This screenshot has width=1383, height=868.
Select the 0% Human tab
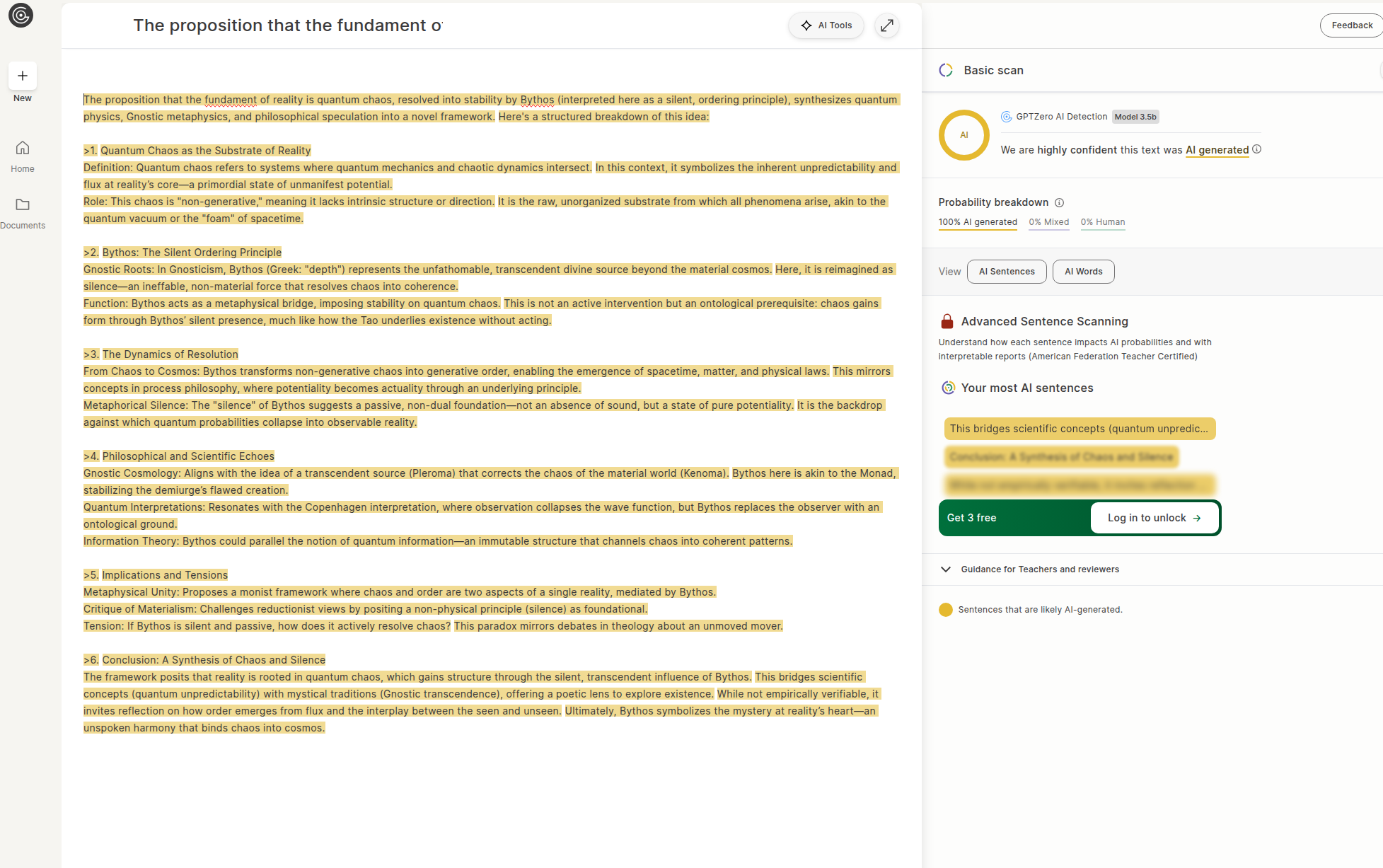tap(1102, 222)
